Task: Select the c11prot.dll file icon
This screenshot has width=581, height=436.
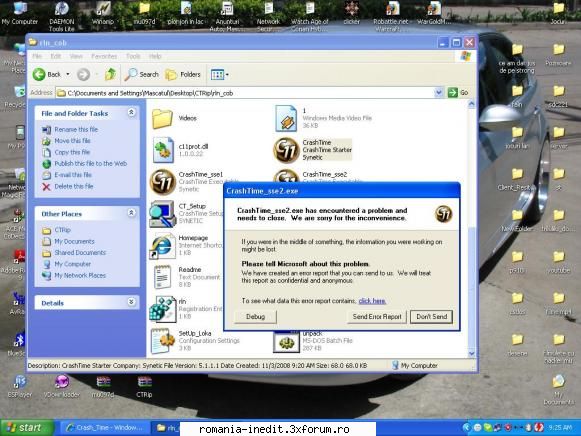Action: click(163, 150)
